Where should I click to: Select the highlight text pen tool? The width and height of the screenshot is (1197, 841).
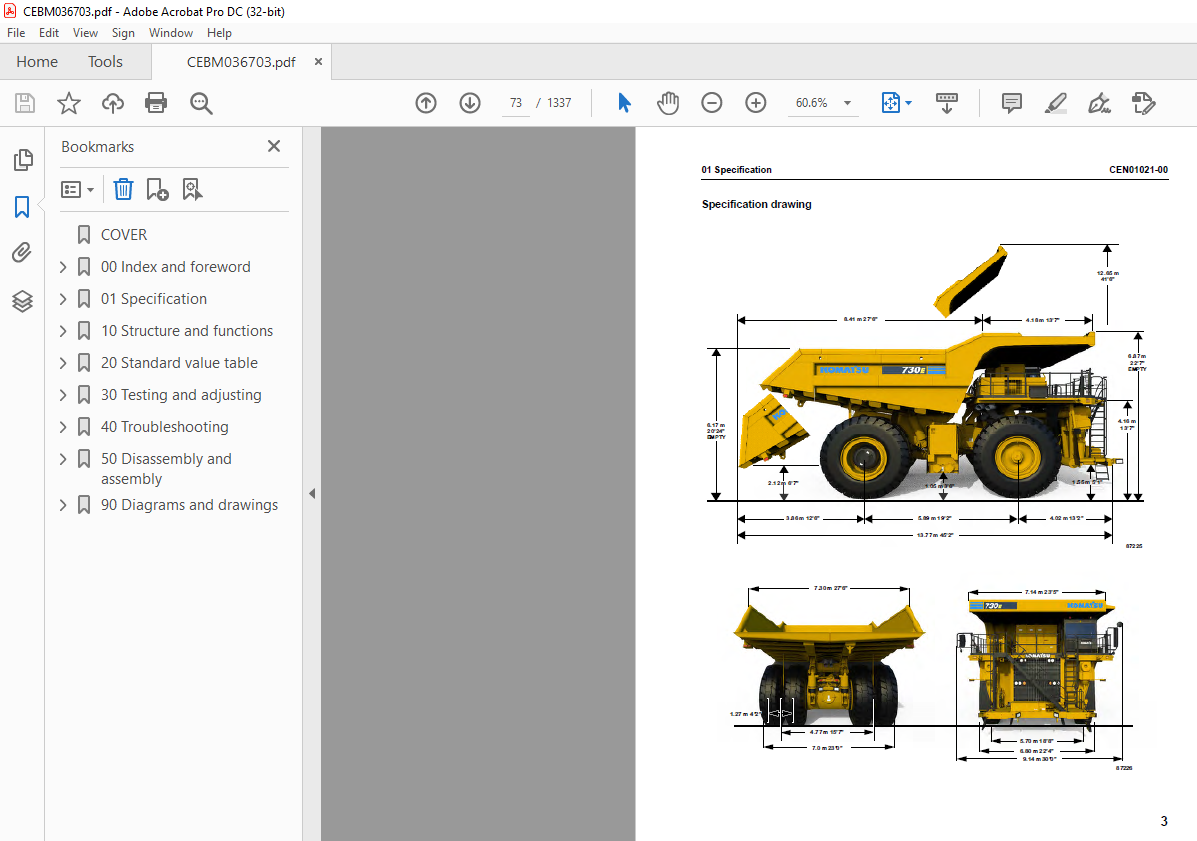click(1055, 103)
